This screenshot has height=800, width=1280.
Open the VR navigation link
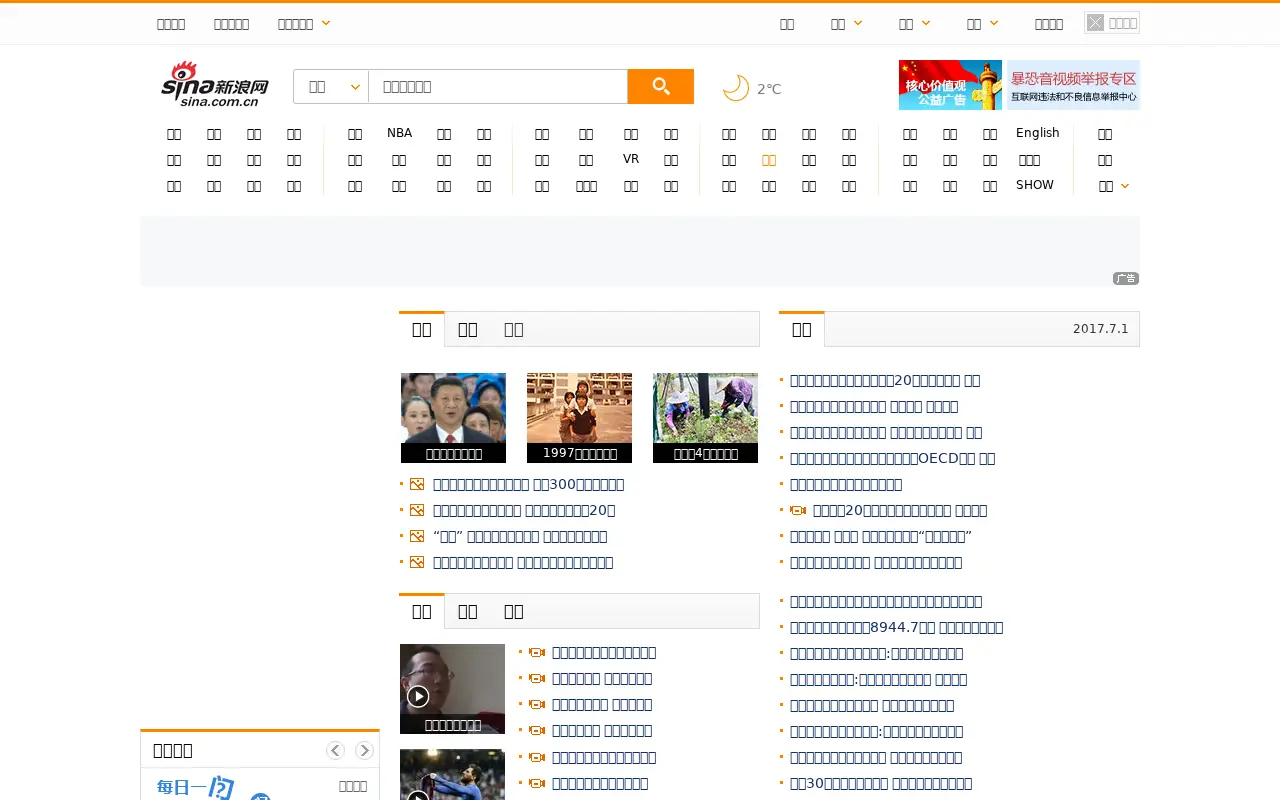click(631, 159)
